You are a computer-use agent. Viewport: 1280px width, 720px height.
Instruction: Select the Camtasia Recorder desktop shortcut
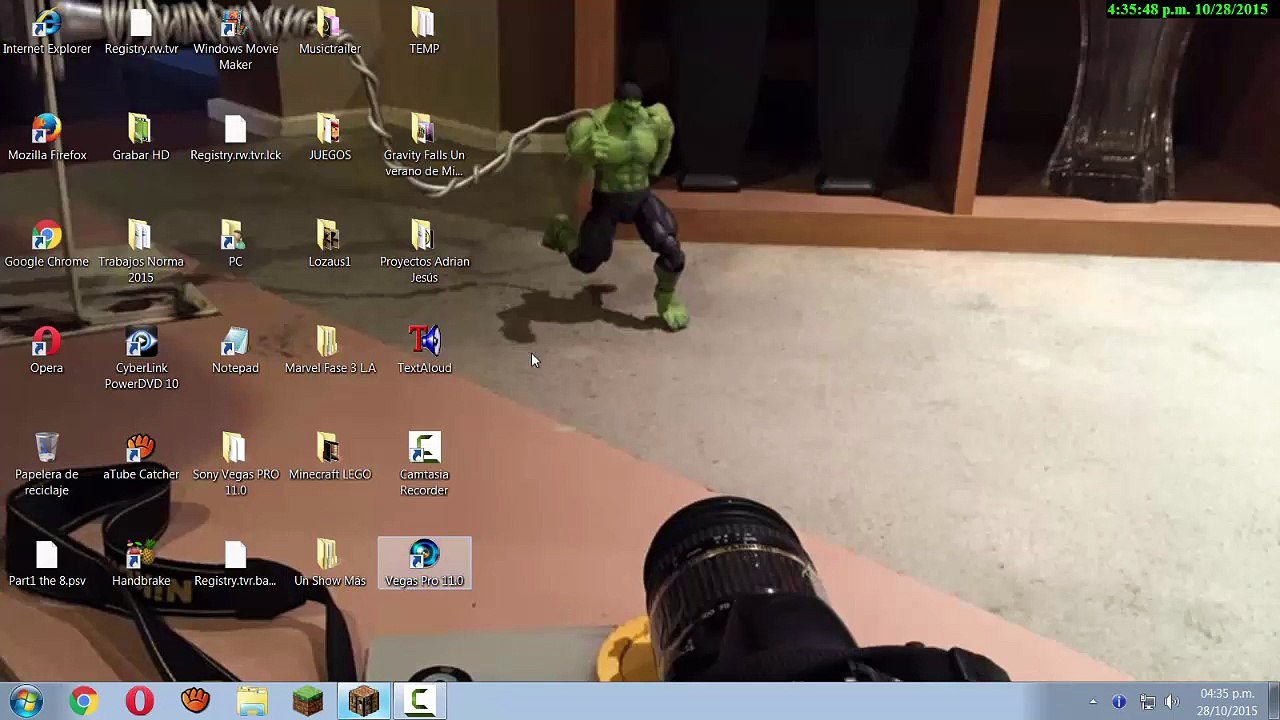pyautogui.click(x=424, y=464)
